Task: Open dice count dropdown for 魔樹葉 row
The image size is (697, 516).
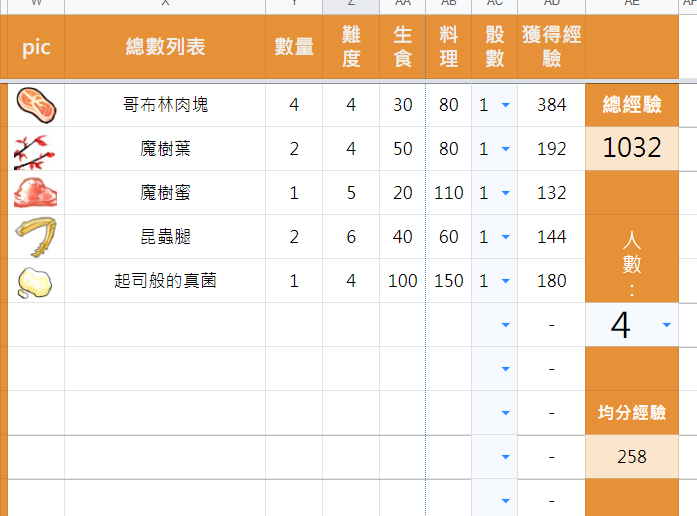Action: 505,149
